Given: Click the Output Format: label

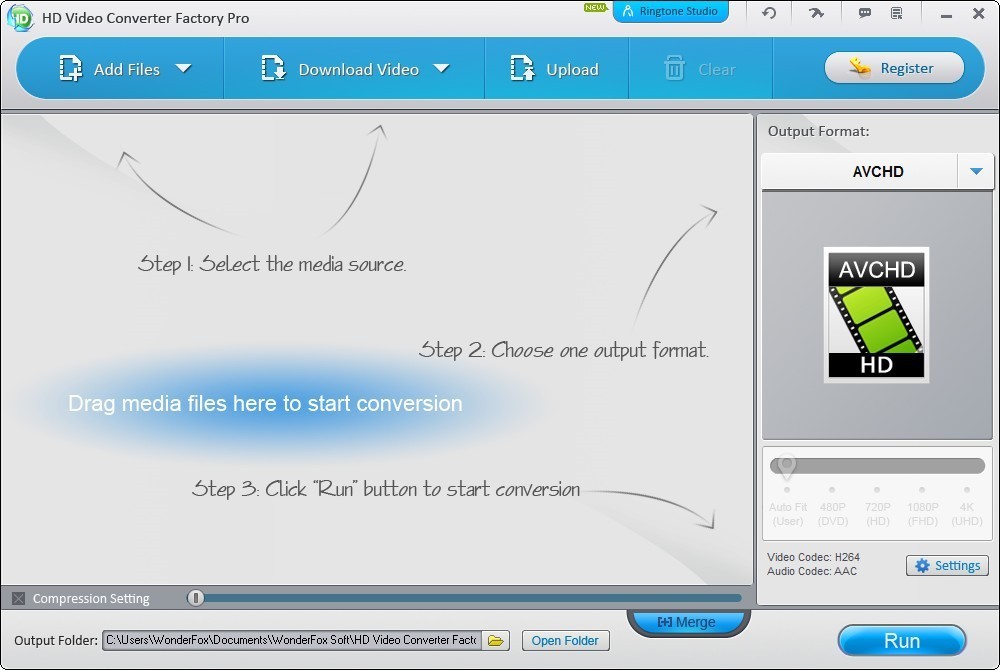Looking at the screenshot, I should (818, 131).
